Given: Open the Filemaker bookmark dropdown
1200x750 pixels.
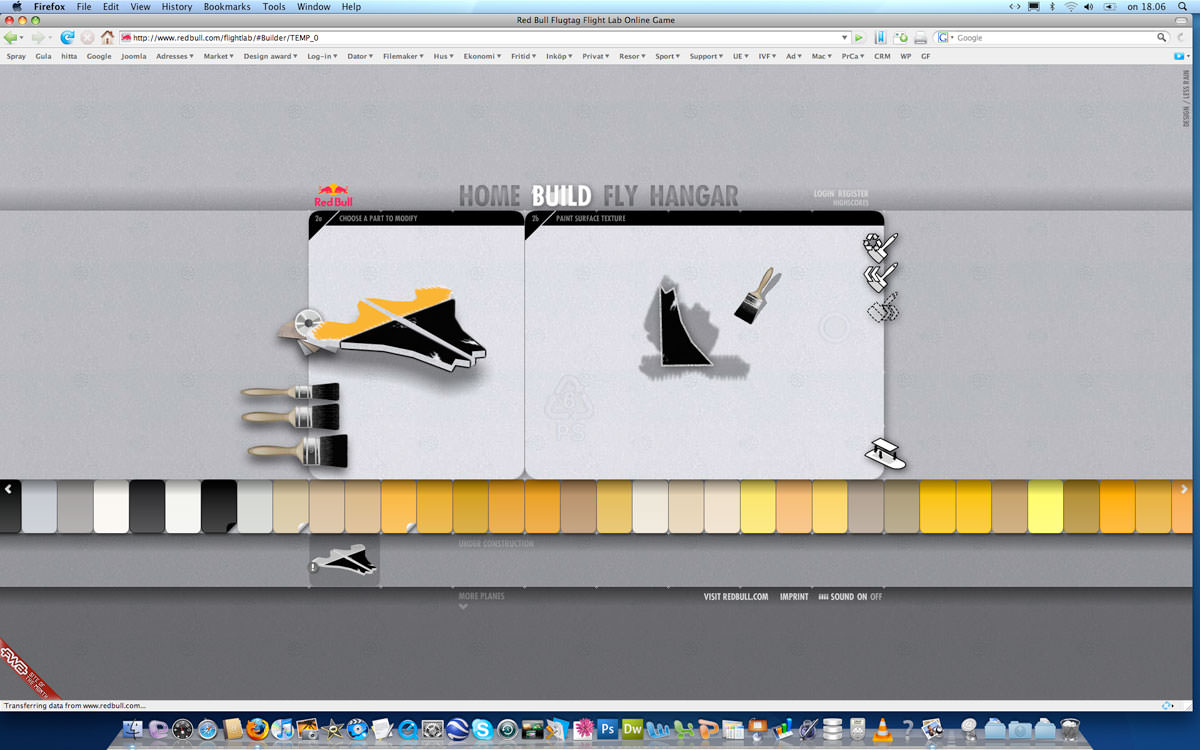Looking at the screenshot, I should (x=403, y=56).
